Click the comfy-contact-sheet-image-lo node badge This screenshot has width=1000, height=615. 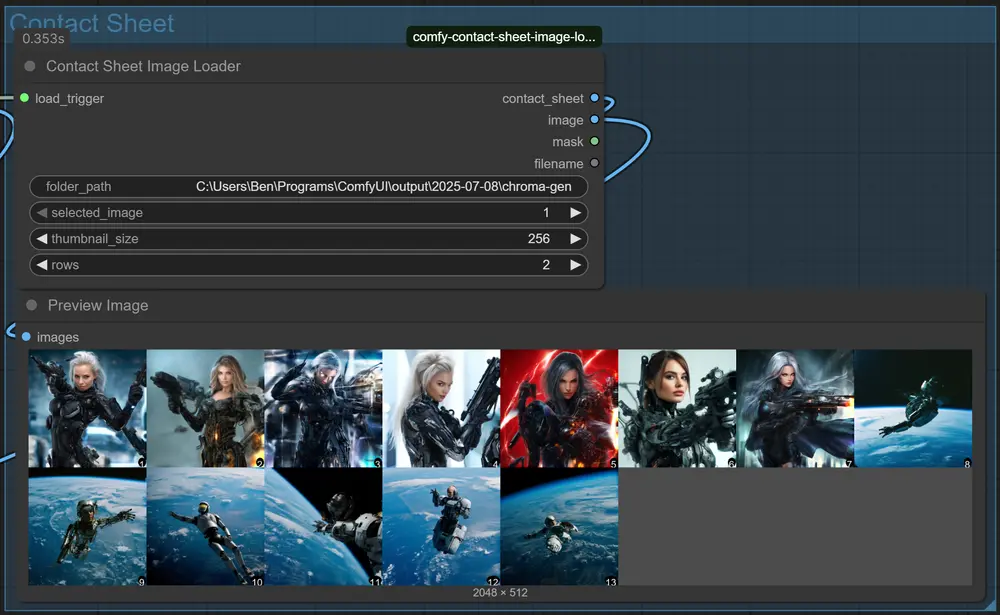(x=503, y=35)
